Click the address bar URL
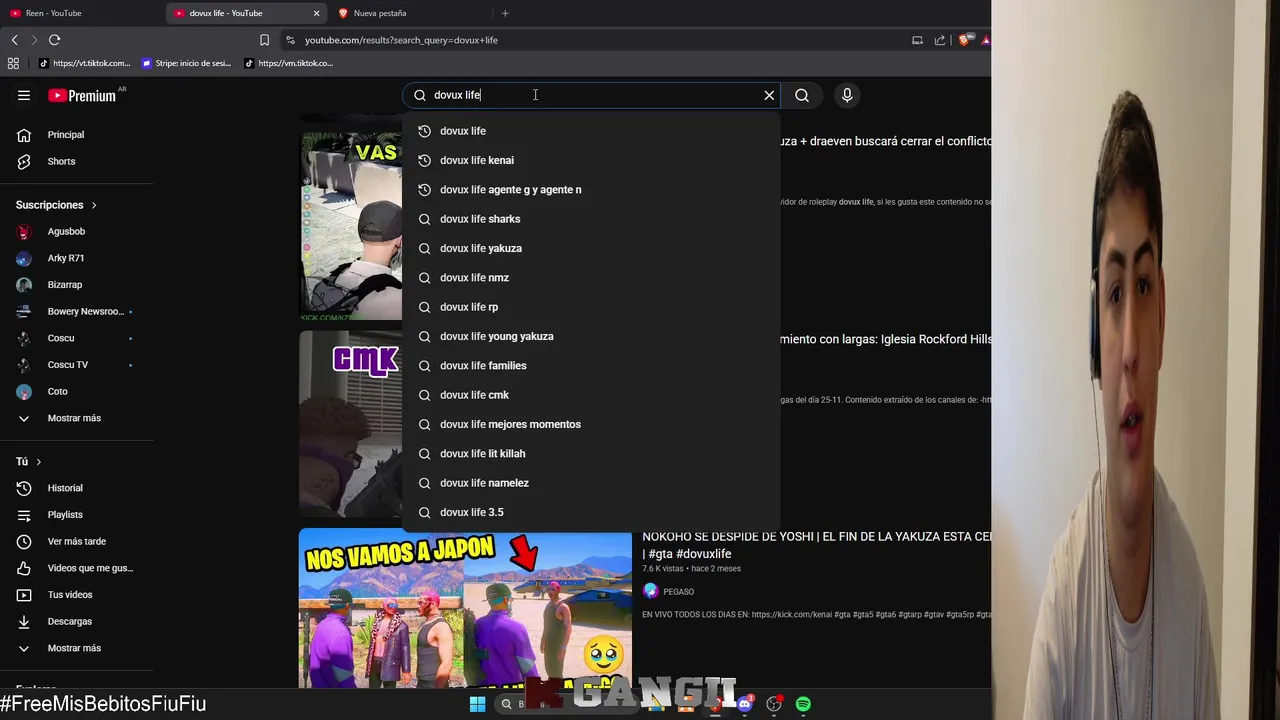 pos(401,40)
